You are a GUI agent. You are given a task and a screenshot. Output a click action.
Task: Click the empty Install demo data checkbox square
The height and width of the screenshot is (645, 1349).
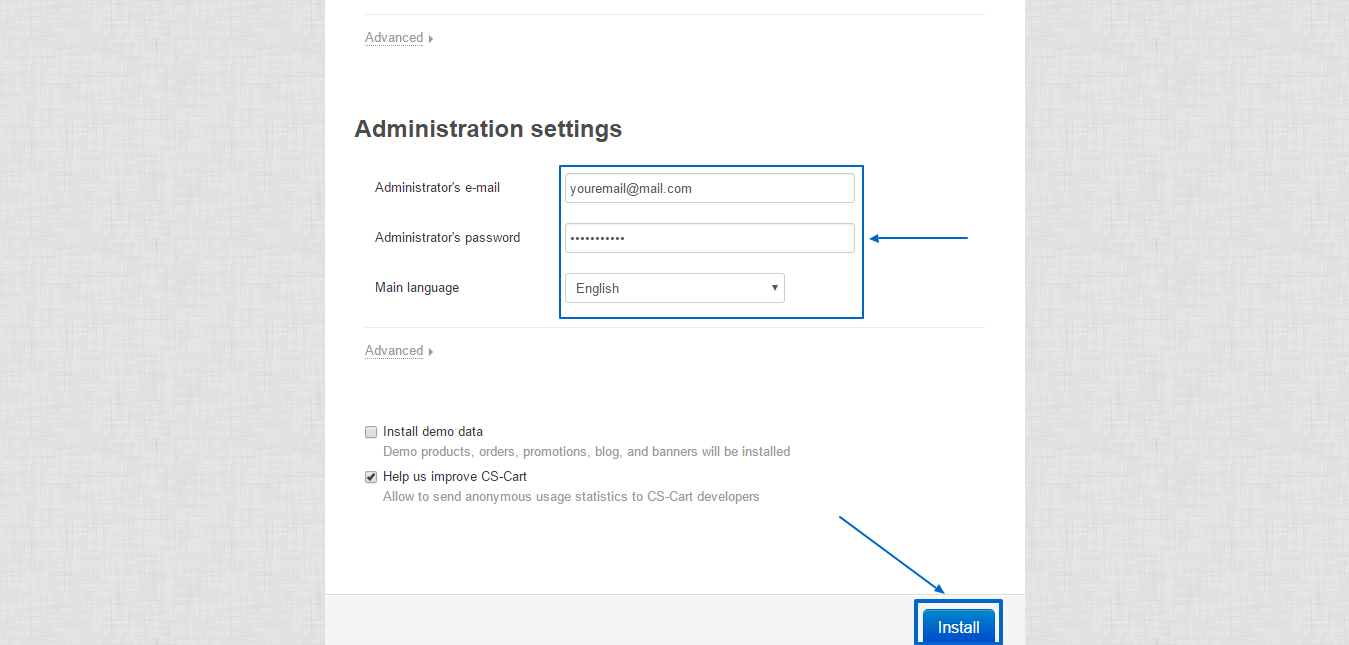point(371,431)
